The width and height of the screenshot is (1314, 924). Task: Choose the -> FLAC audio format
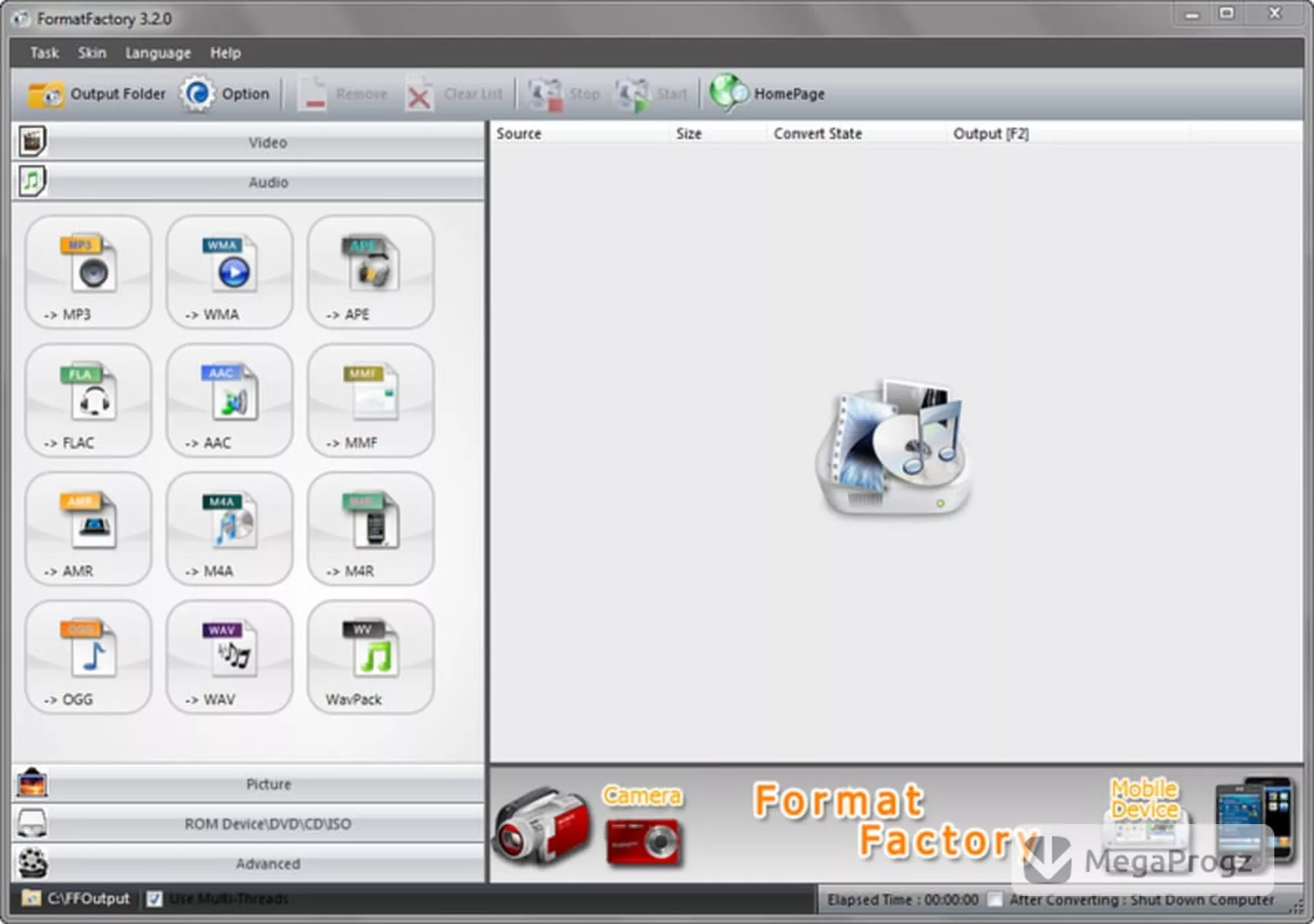(88, 400)
